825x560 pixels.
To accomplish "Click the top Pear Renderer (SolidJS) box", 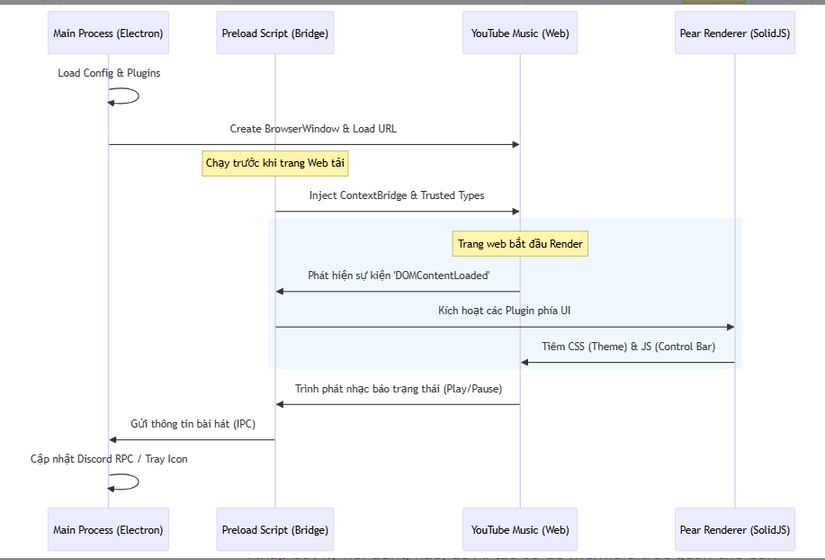I will coord(735,33).
